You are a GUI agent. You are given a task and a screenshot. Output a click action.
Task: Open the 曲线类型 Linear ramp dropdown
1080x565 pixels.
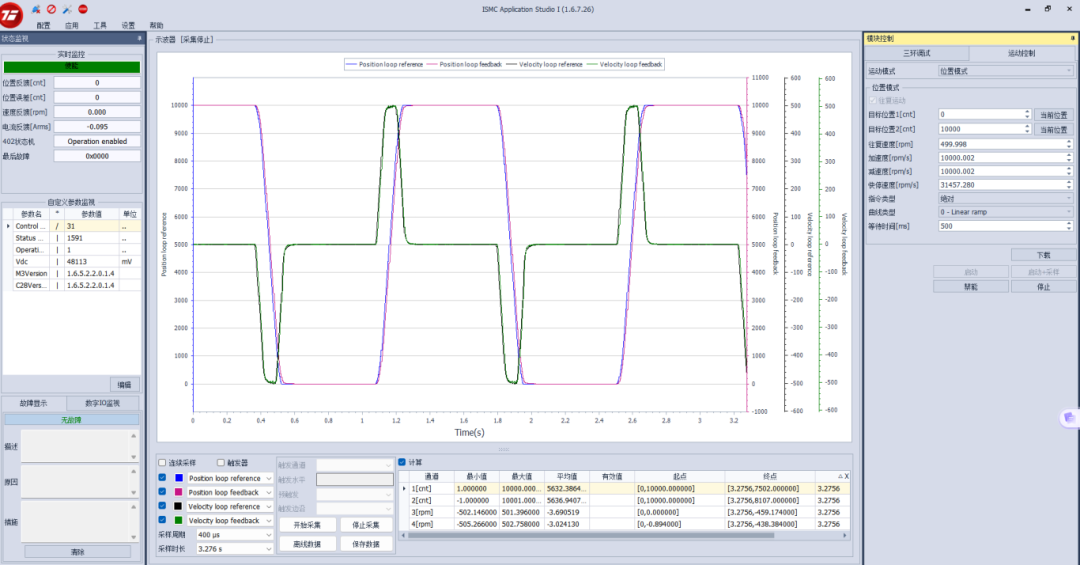click(1006, 212)
